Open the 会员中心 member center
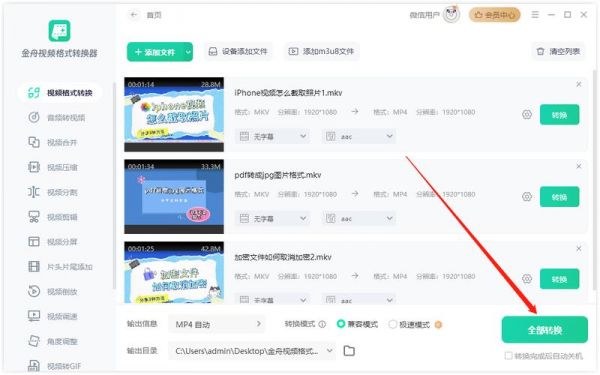This screenshot has width=600, height=375. 495,15
